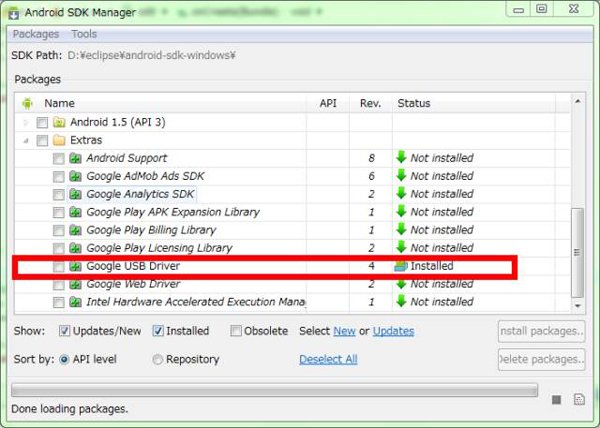This screenshot has width=600, height=428.
Task: Click the package icon next to Google Analytics SDK
Action: [75, 194]
